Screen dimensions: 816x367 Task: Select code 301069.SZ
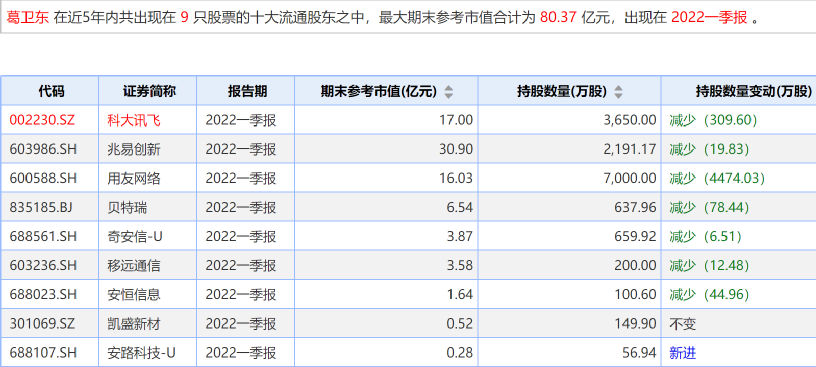(42, 324)
